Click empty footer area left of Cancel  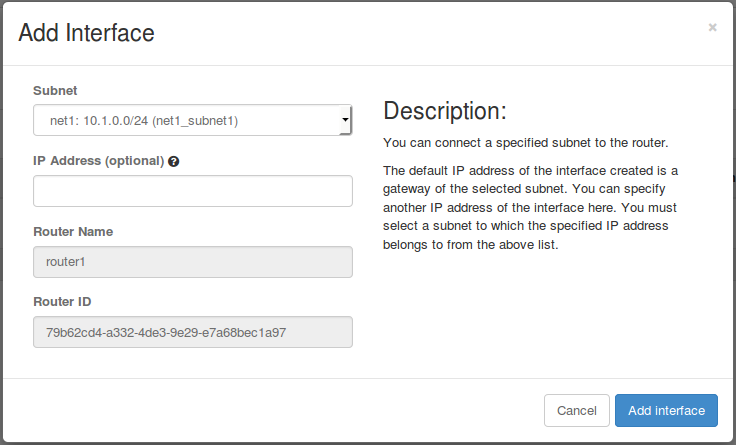tap(270, 410)
